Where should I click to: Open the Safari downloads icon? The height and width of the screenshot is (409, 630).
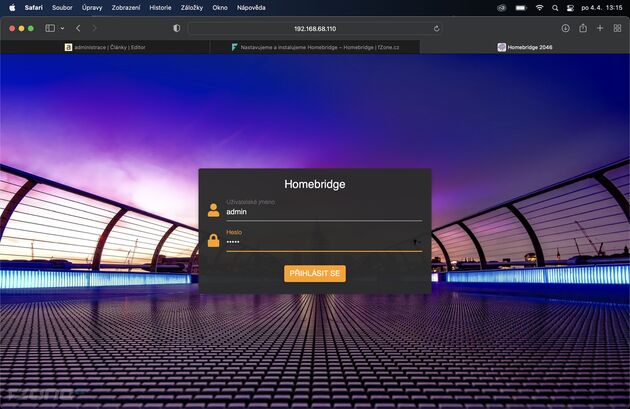click(x=565, y=28)
